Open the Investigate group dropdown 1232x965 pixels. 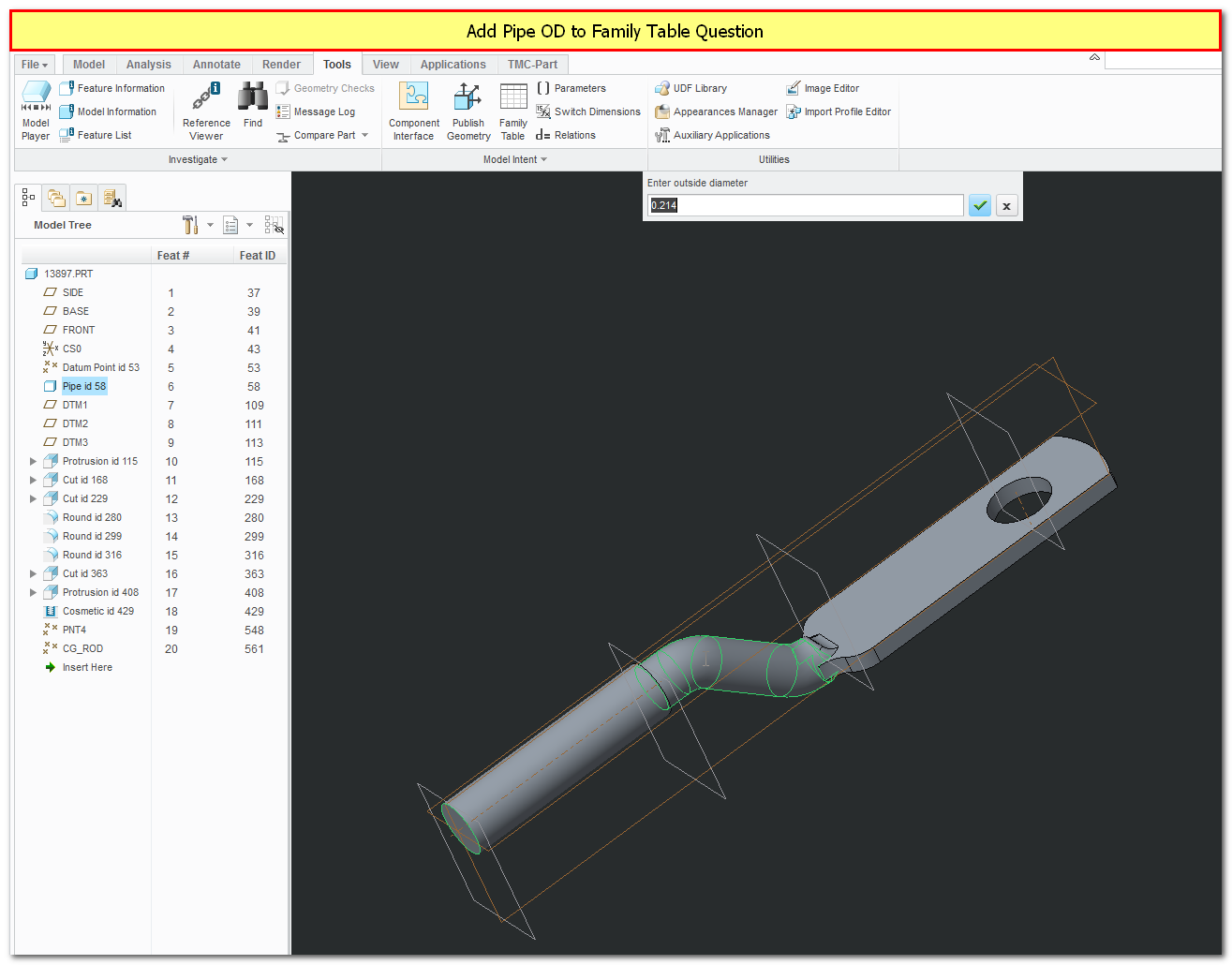[198, 159]
